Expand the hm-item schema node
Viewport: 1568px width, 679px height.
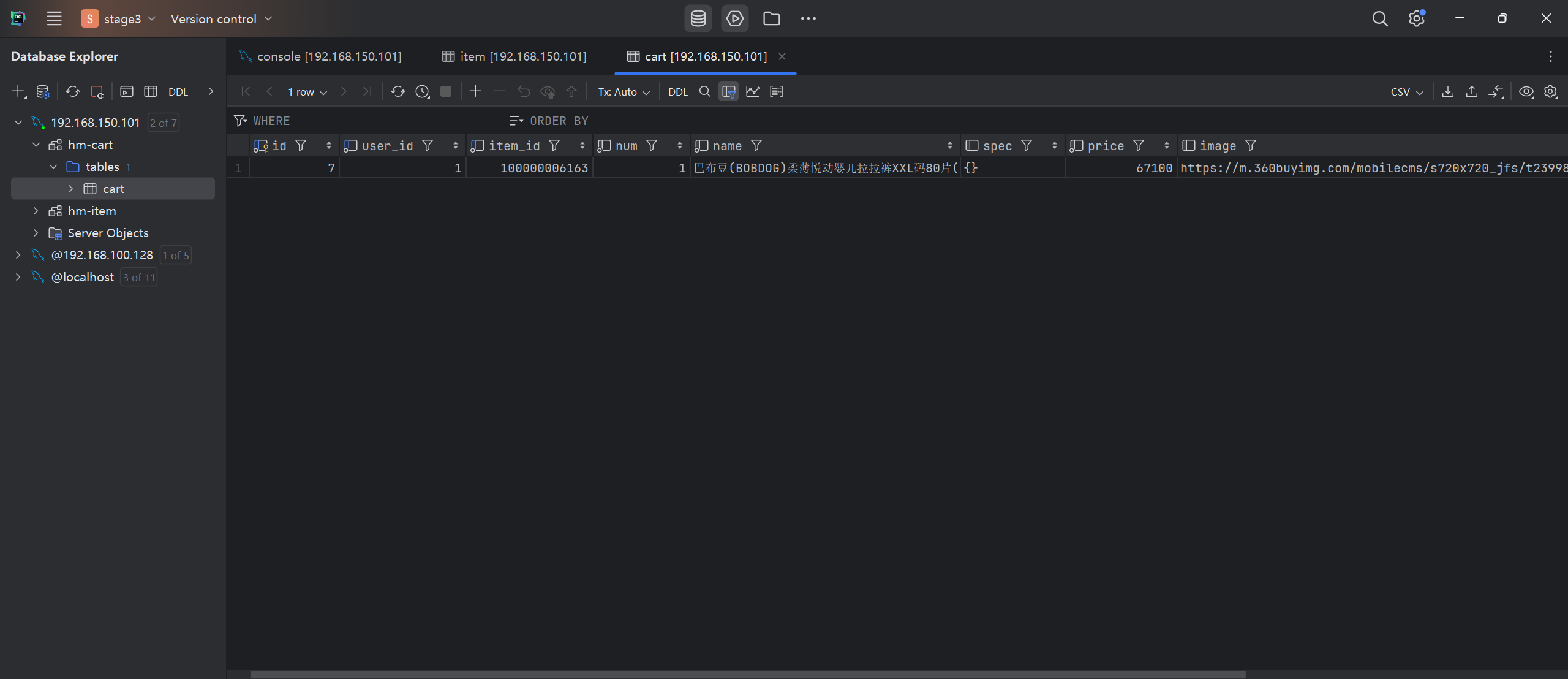tap(36, 211)
